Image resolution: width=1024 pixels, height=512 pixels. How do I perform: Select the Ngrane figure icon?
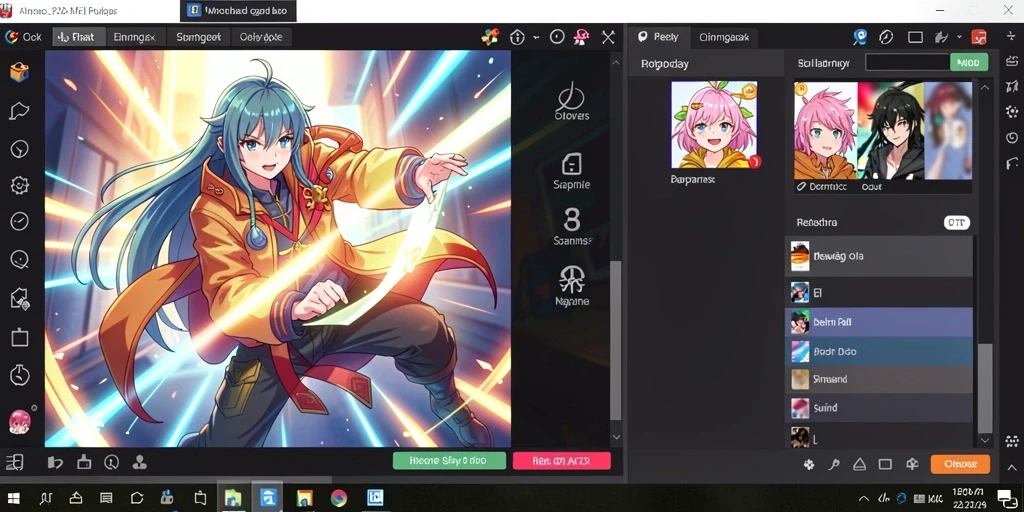click(x=571, y=286)
